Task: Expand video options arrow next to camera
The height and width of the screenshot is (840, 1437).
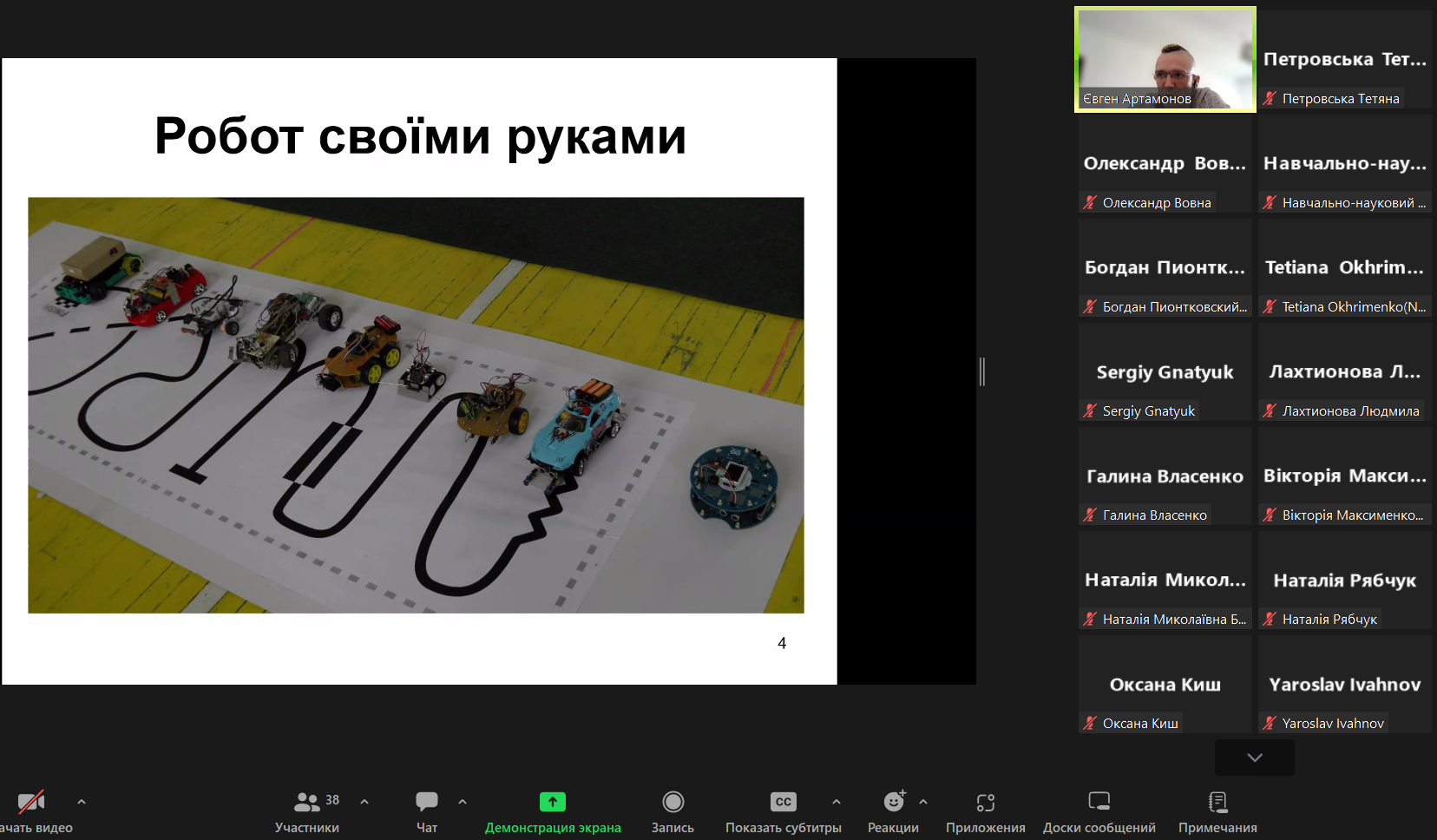Action: coord(82,802)
